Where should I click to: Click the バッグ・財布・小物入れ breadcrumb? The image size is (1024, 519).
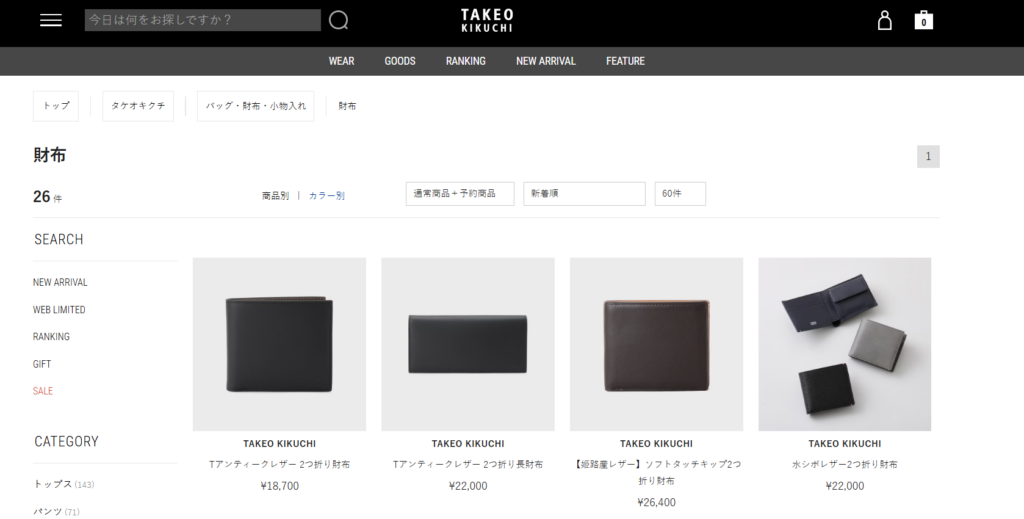(x=256, y=106)
